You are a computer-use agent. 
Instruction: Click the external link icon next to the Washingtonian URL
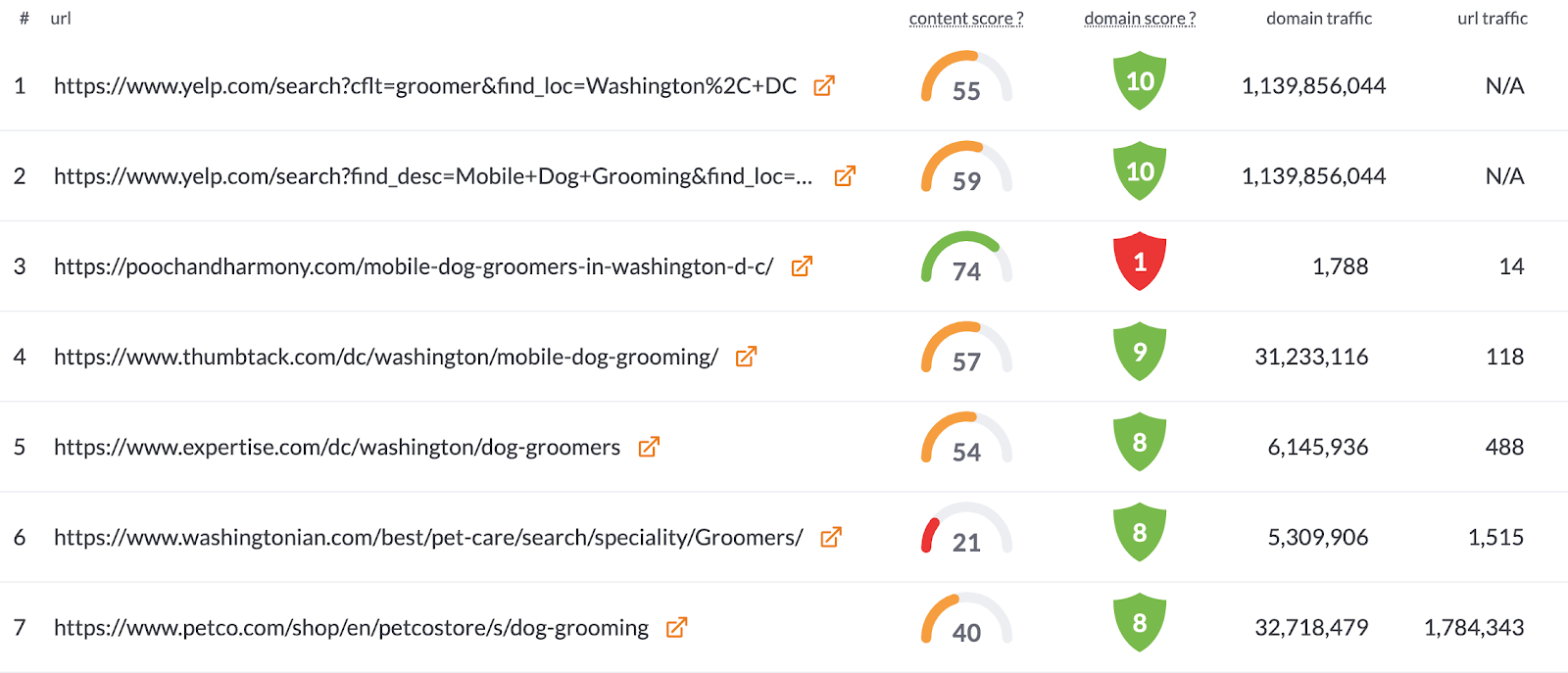click(831, 537)
